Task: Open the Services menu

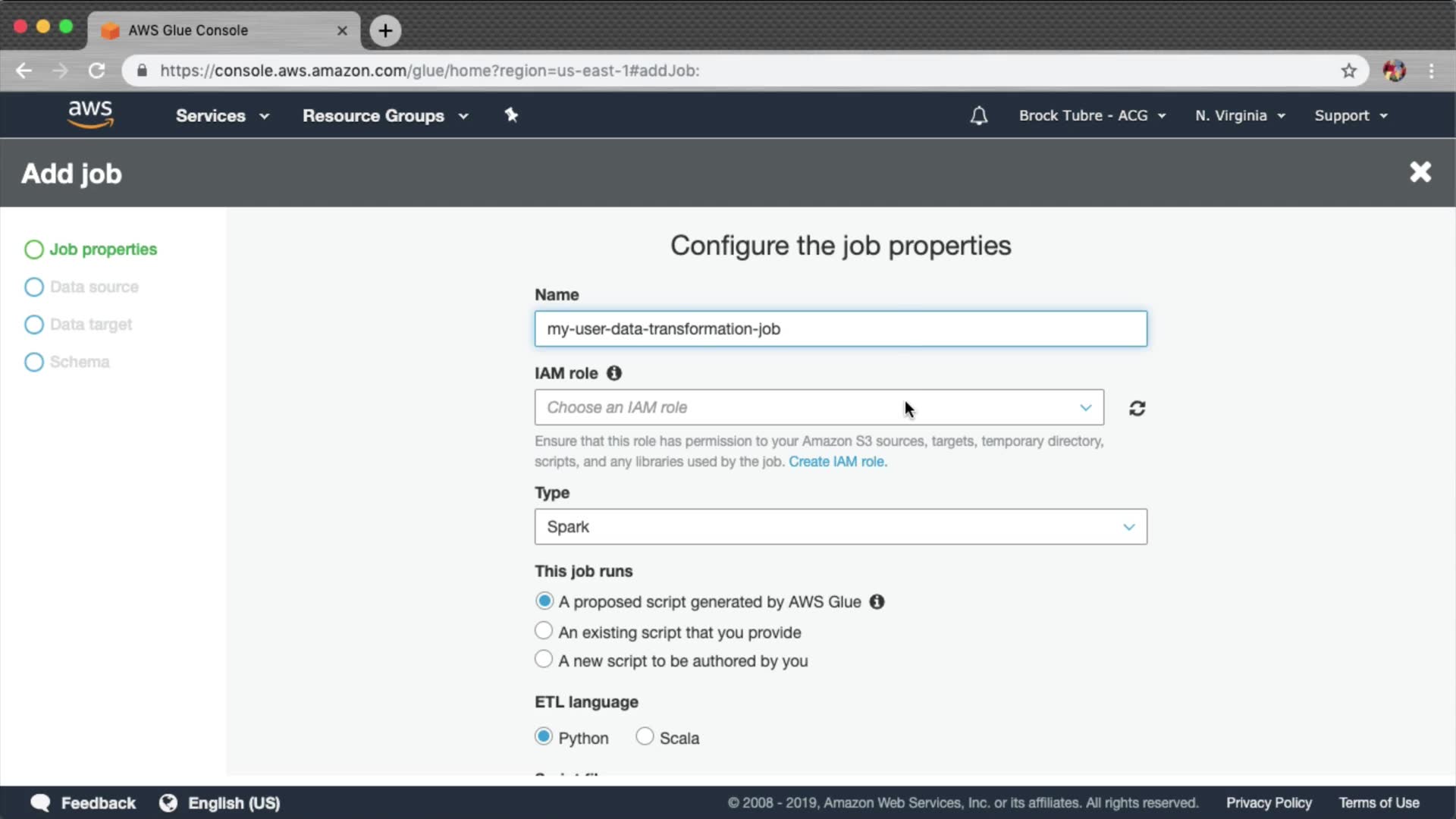Action: pos(221,116)
